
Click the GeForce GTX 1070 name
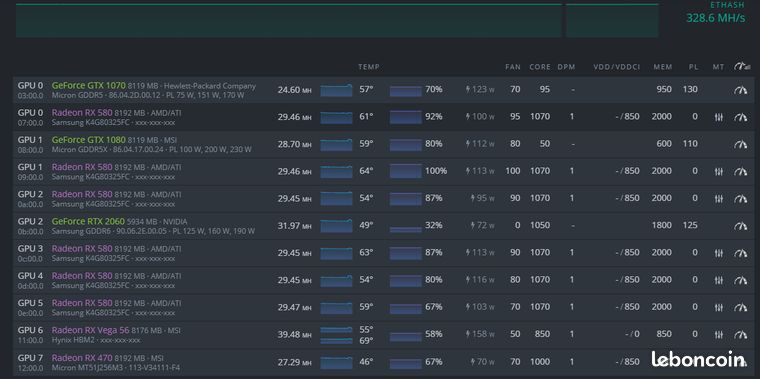tap(88, 85)
